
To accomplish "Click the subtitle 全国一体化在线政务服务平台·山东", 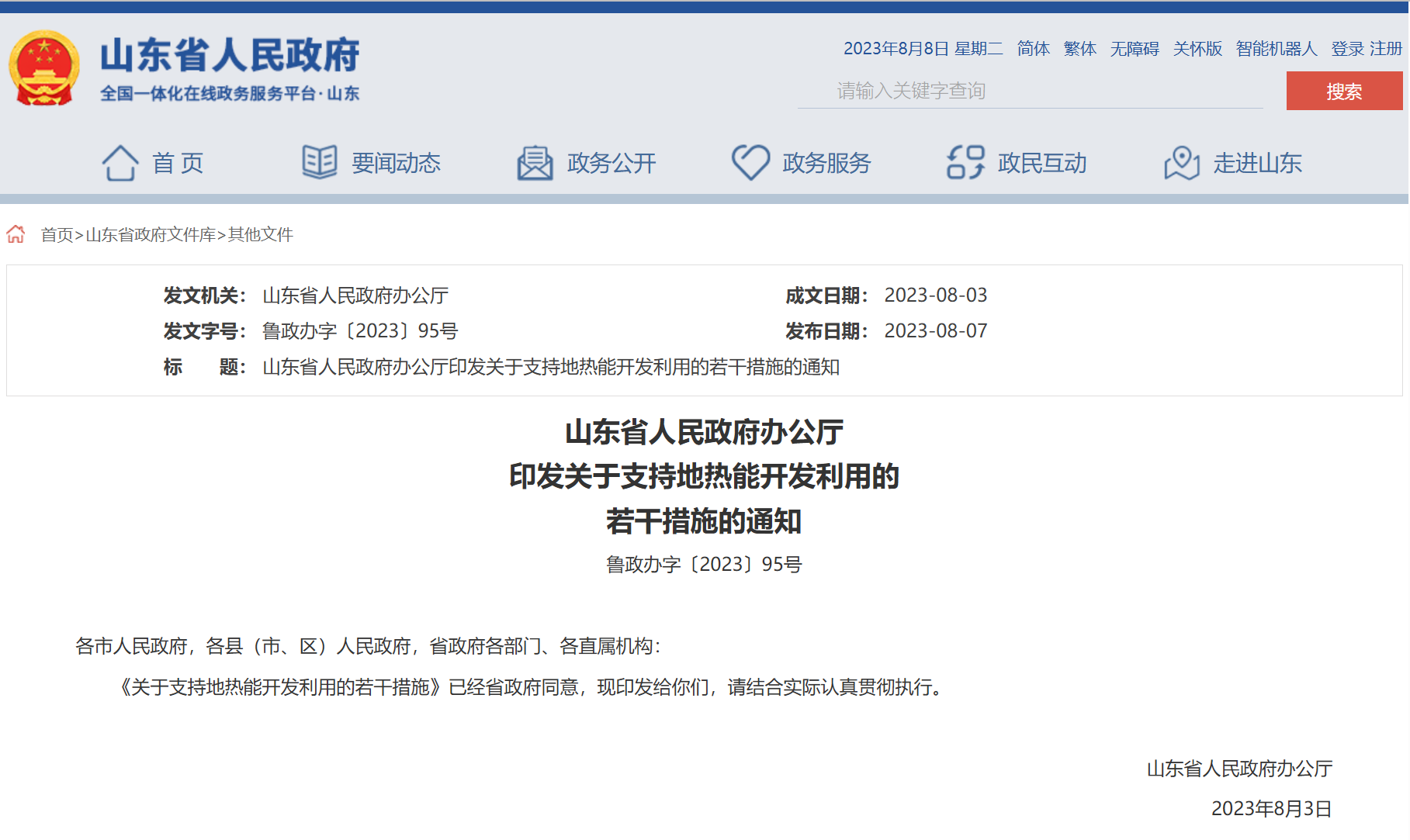I will tap(230, 94).
